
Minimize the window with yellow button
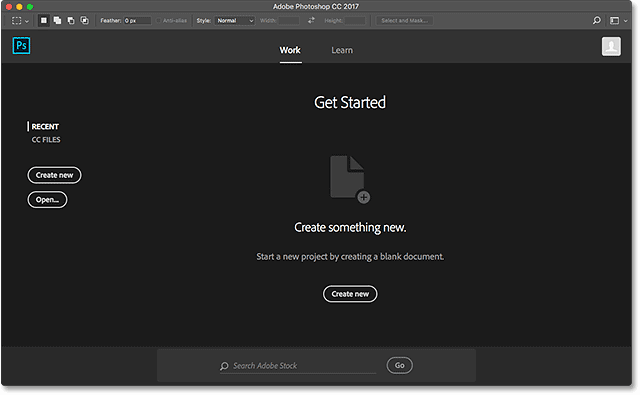[x=19, y=7]
